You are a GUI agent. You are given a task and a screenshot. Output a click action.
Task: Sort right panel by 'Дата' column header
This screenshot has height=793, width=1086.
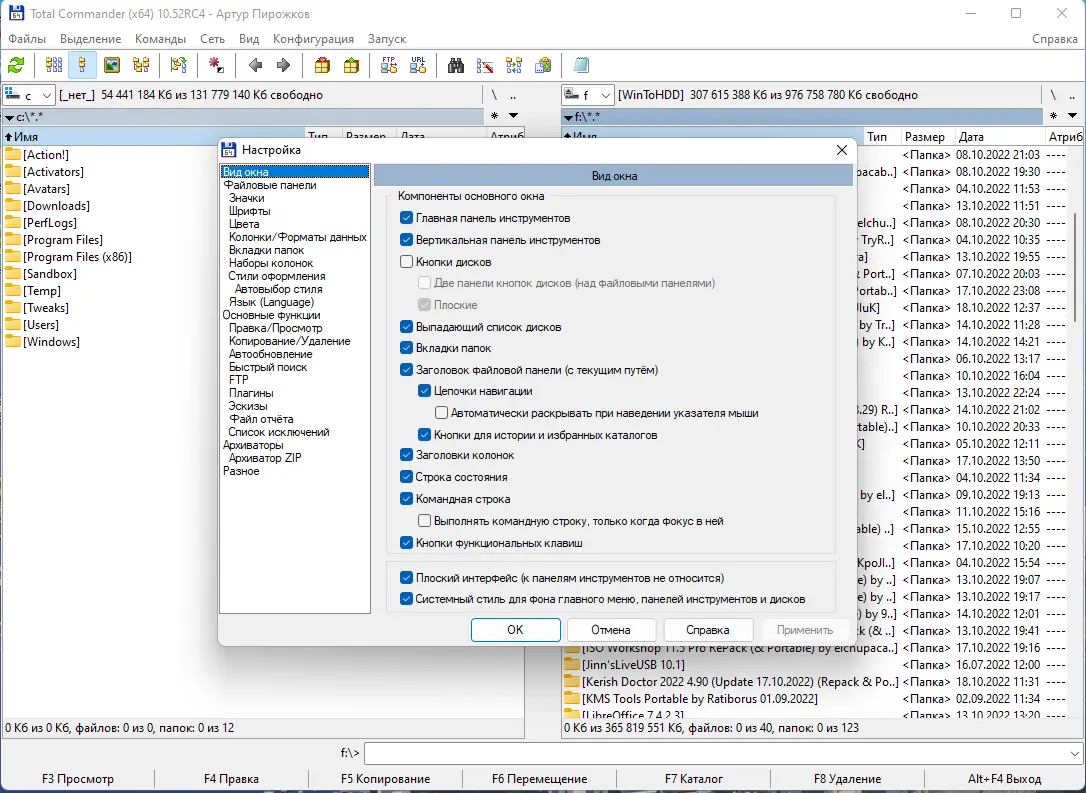click(x=998, y=136)
